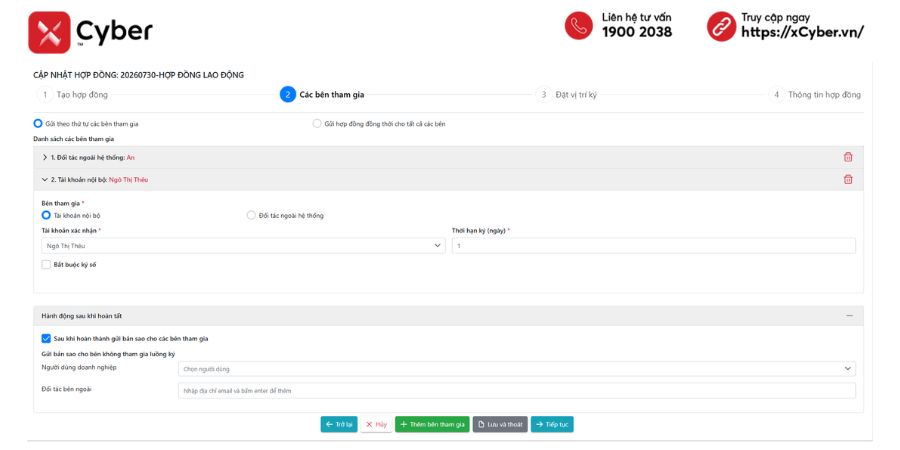Screen dimensions: 900x450
Task: Choose Đối tác ngoài hệ thống option
Action: (251, 215)
